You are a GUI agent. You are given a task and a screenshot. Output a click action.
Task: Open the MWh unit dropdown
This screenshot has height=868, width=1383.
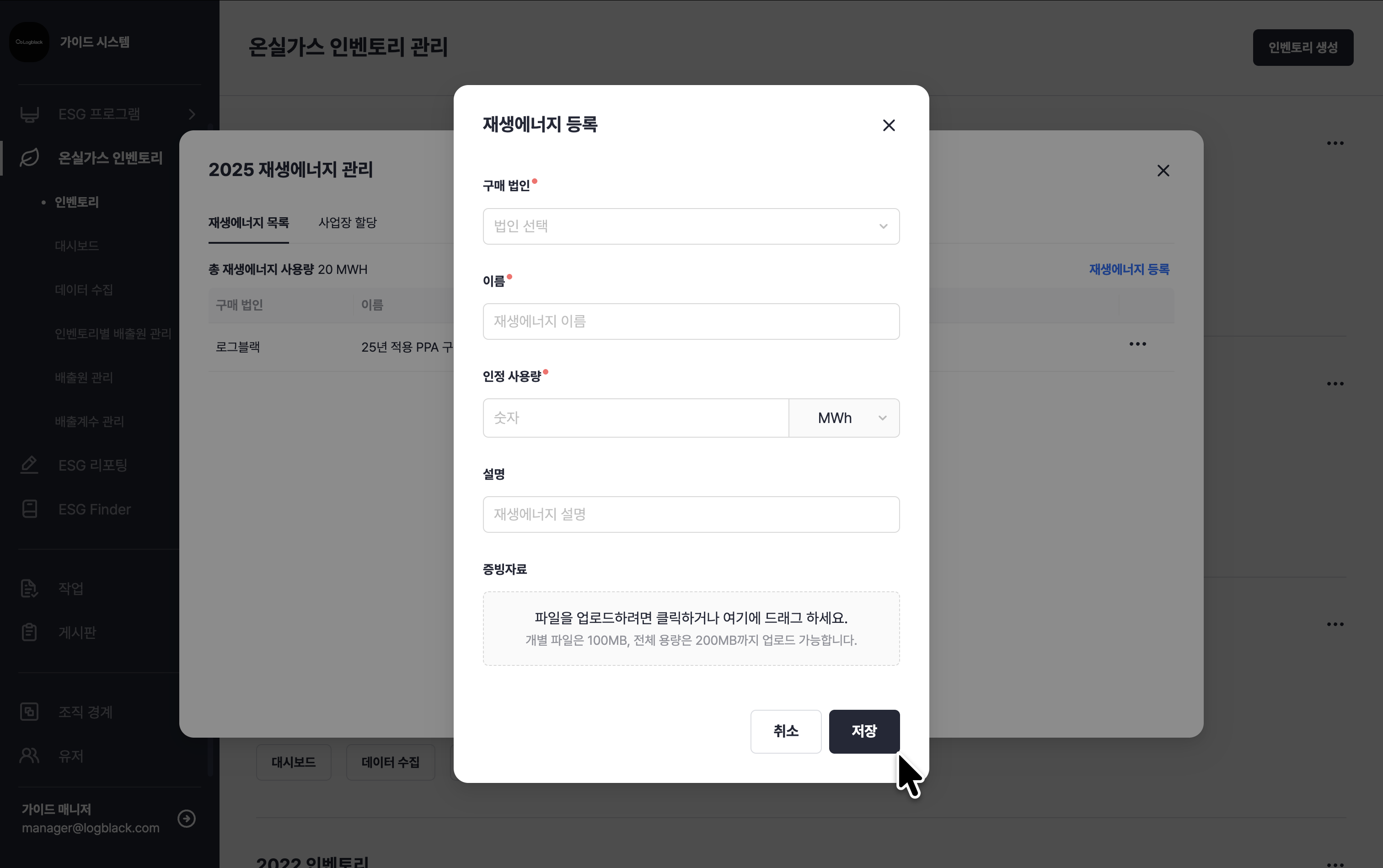pyautogui.click(x=843, y=418)
